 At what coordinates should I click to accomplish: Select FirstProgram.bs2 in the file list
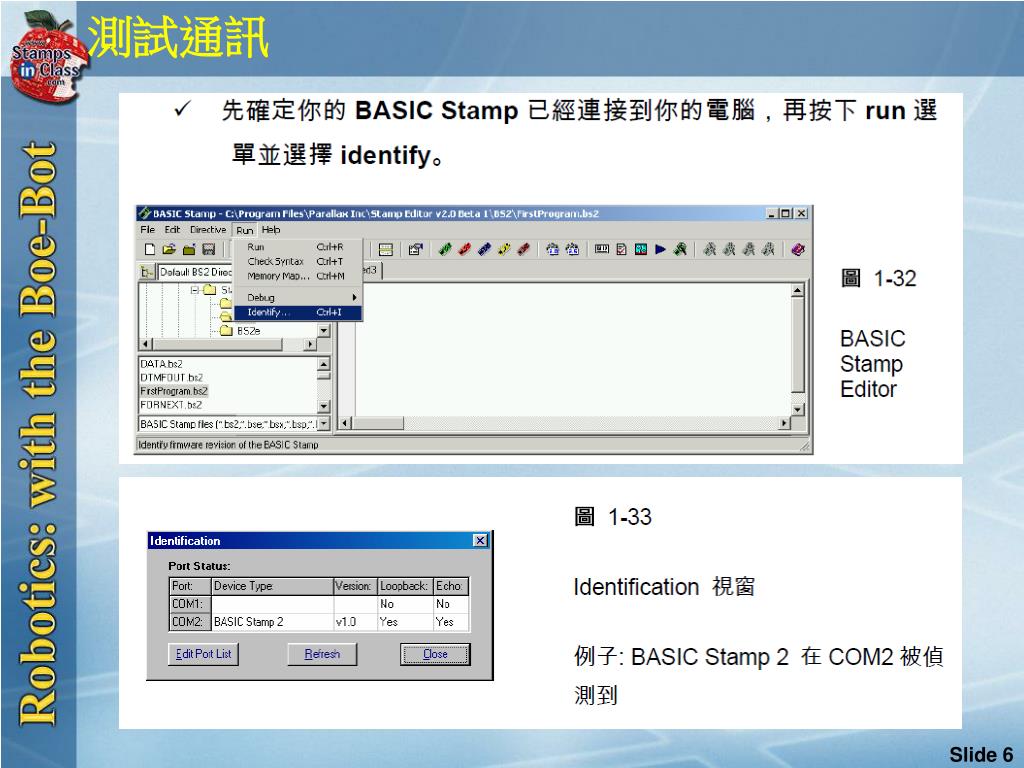(x=174, y=391)
